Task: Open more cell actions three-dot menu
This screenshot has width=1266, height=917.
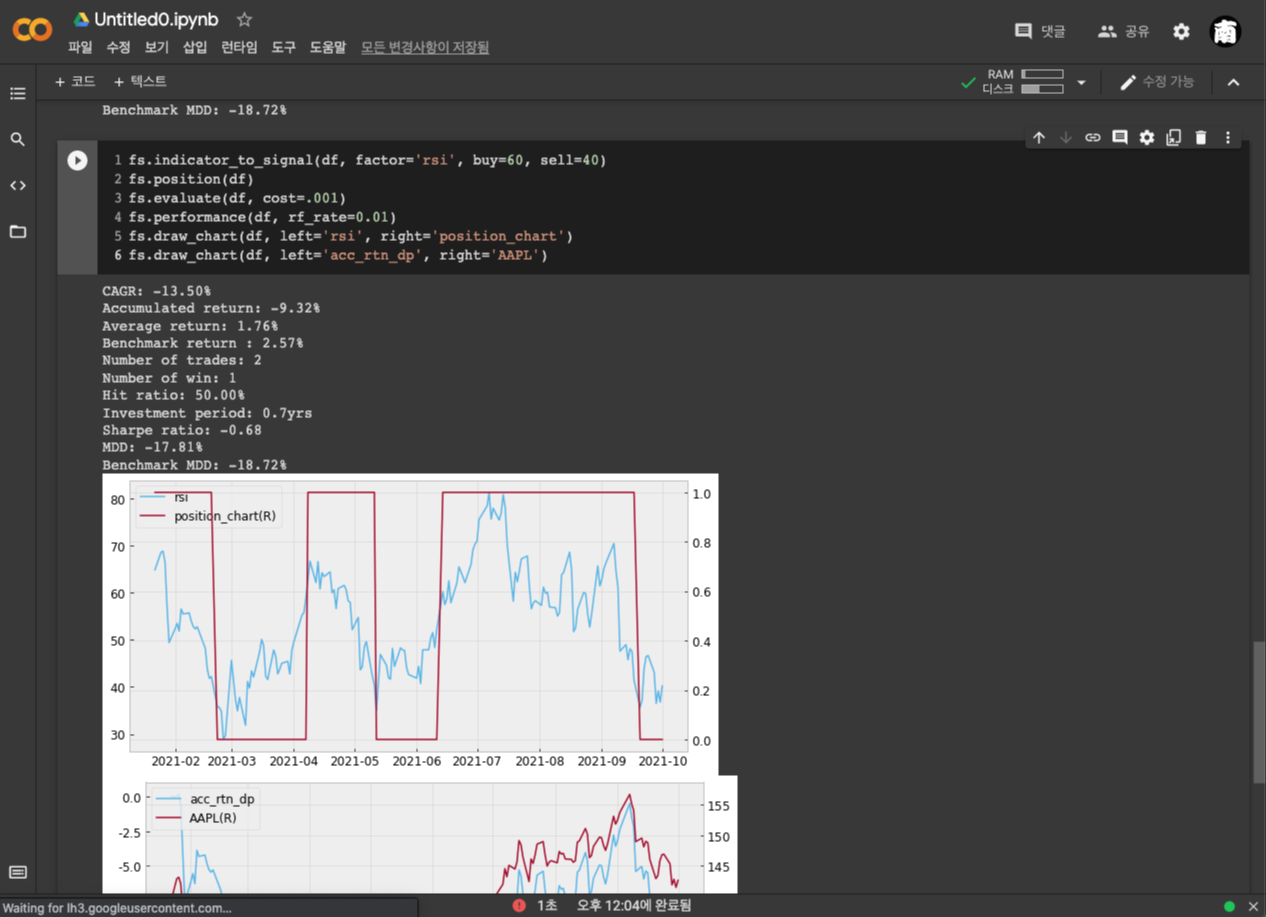Action: point(1228,137)
